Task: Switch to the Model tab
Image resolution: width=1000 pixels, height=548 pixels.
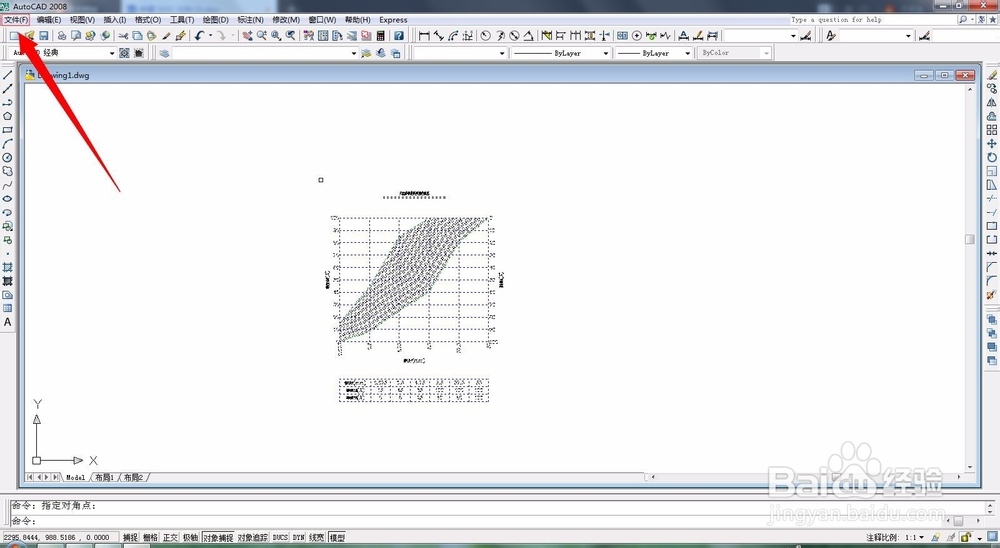Action: coord(75,477)
